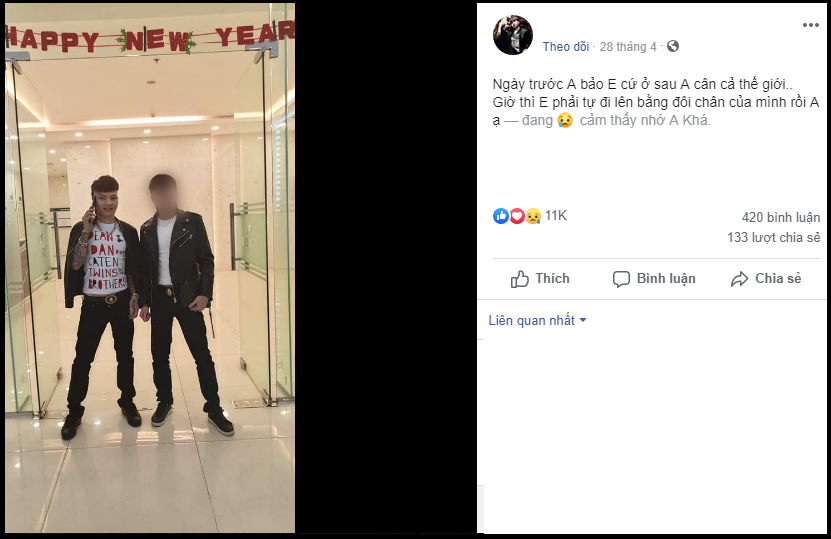Follow the poster via Theo dõi

pyautogui.click(x=565, y=47)
